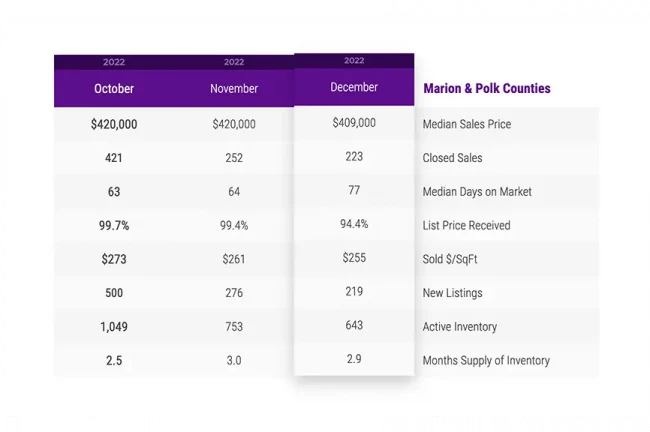This screenshot has height=432, width=650.
Task: Click the New Listings label
Action: [452, 293]
